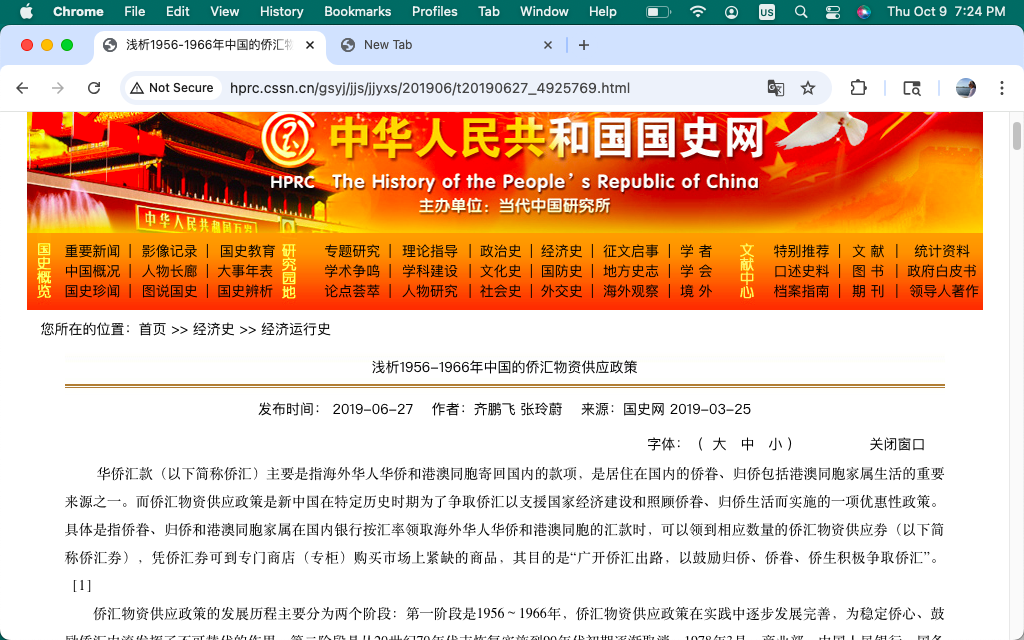The height and width of the screenshot is (640, 1024).
Task: Open the Google Translate icon in address bar
Action: [776, 88]
